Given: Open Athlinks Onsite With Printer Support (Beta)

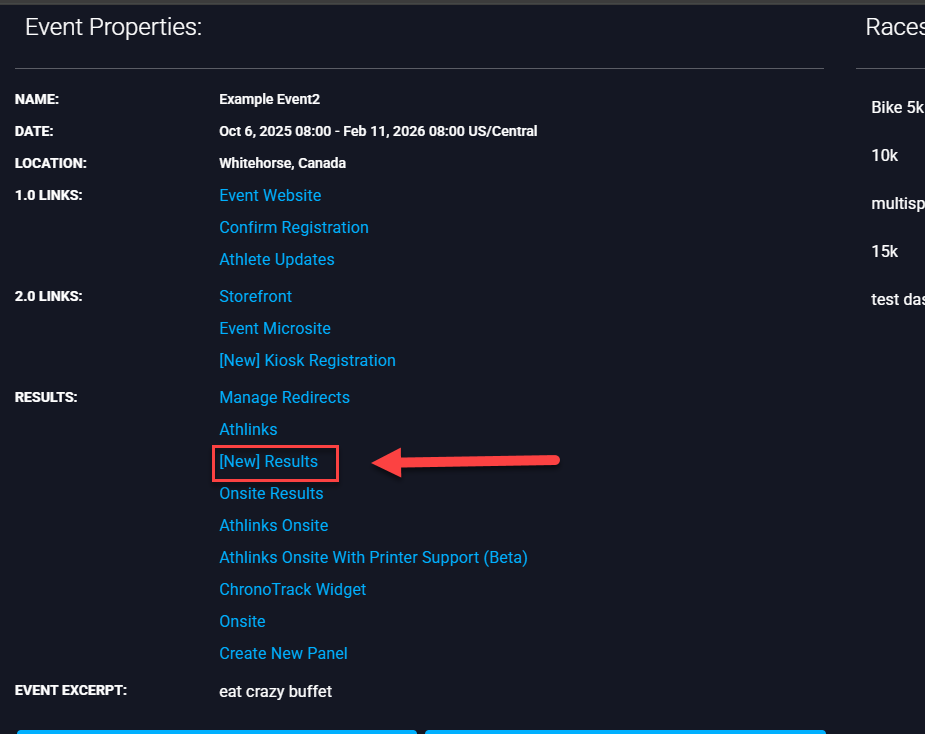Looking at the screenshot, I should (x=373, y=558).
